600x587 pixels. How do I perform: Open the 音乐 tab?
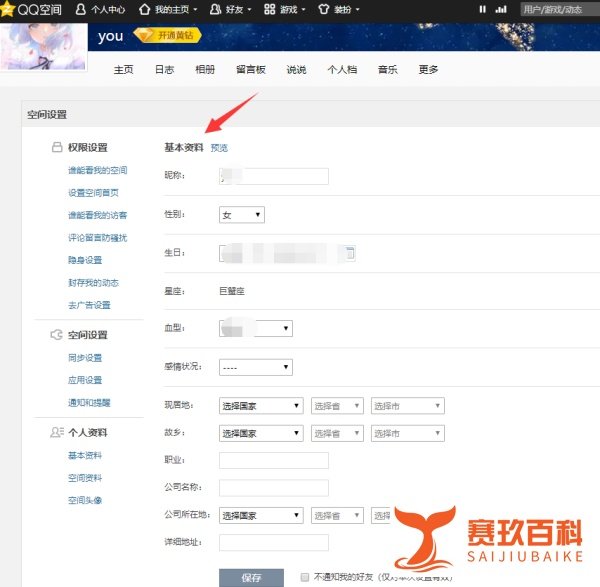(388, 70)
